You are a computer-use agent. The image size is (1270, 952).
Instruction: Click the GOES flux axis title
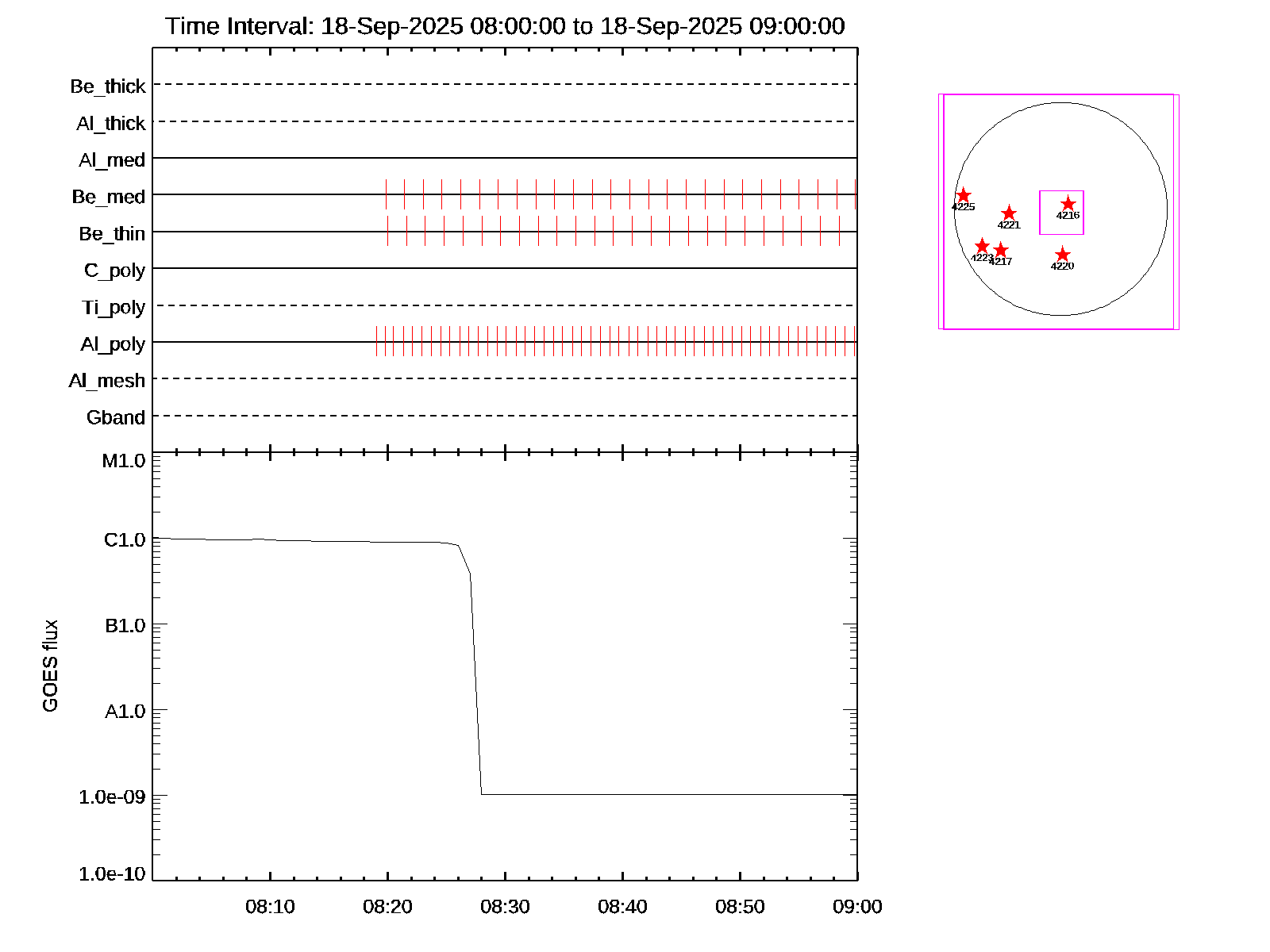pyautogui.click(x=51, y=666)
